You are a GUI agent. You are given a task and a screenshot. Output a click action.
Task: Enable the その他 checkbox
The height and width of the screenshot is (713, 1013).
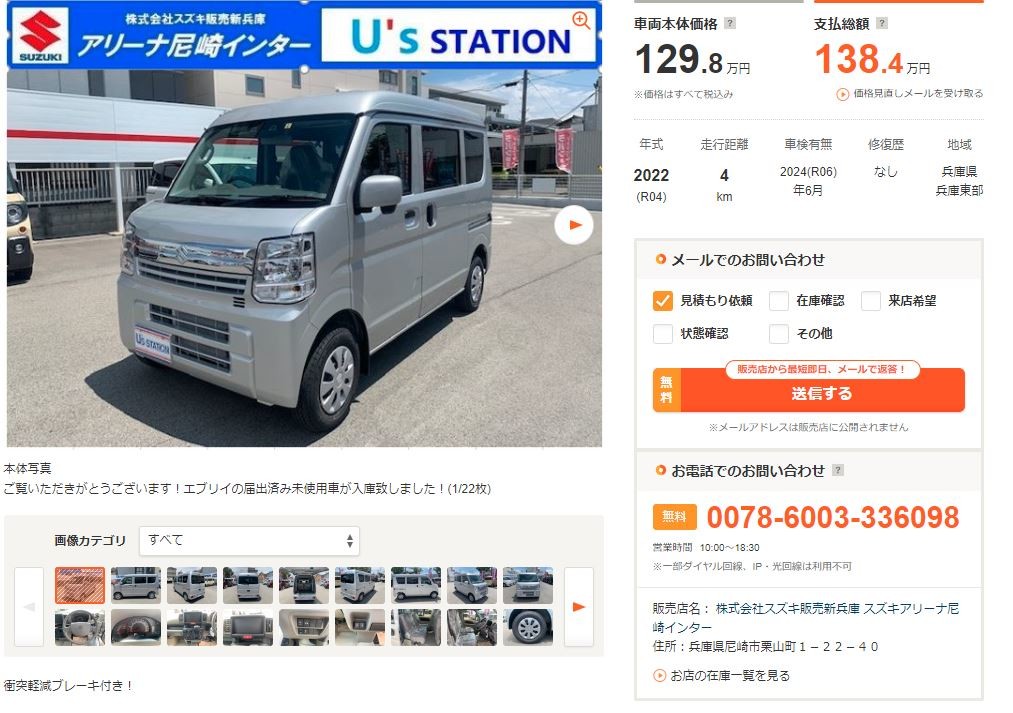point(778,333)
